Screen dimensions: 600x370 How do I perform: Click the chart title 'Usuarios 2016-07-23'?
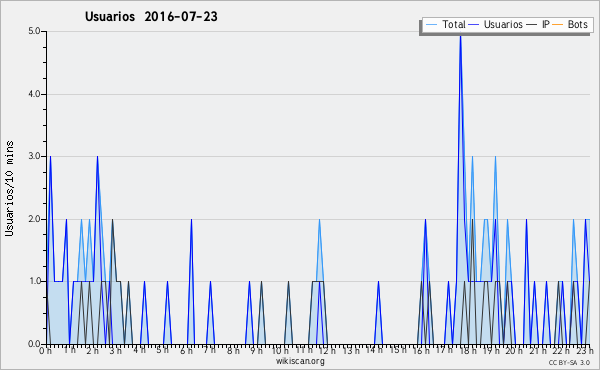(x=151, y=16)
